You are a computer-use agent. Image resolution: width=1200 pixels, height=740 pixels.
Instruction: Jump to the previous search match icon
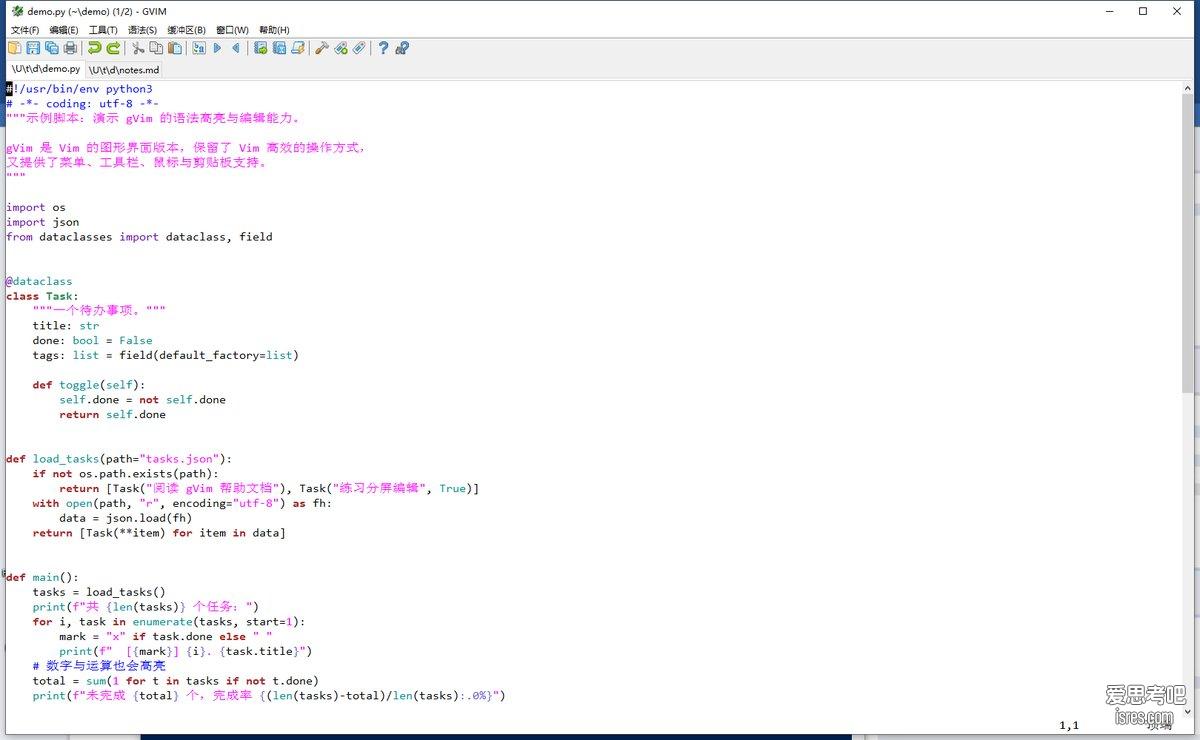pyautogui.click(x=236, y=48)
